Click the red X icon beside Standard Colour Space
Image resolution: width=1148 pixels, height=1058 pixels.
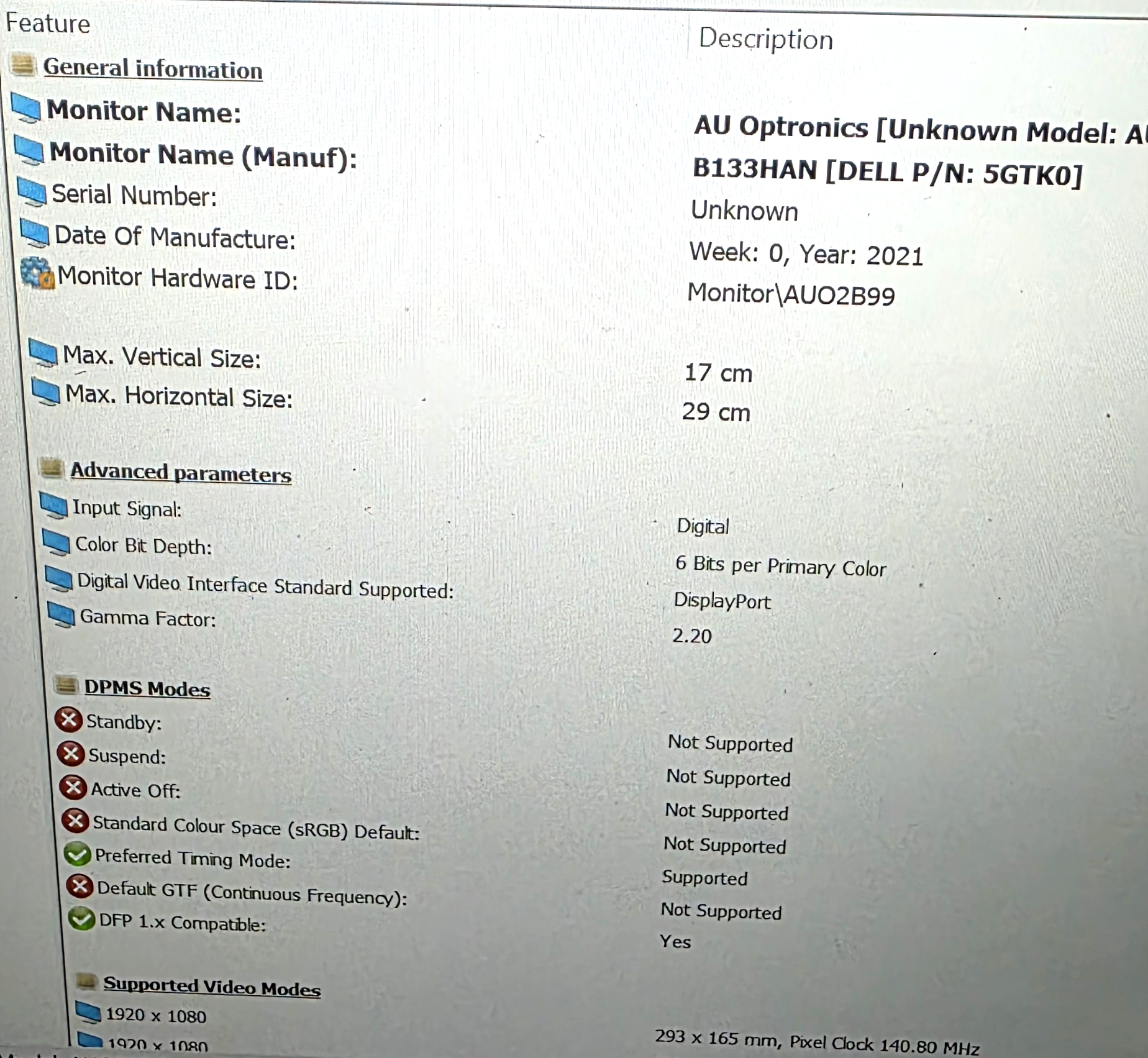click(76, 821)
